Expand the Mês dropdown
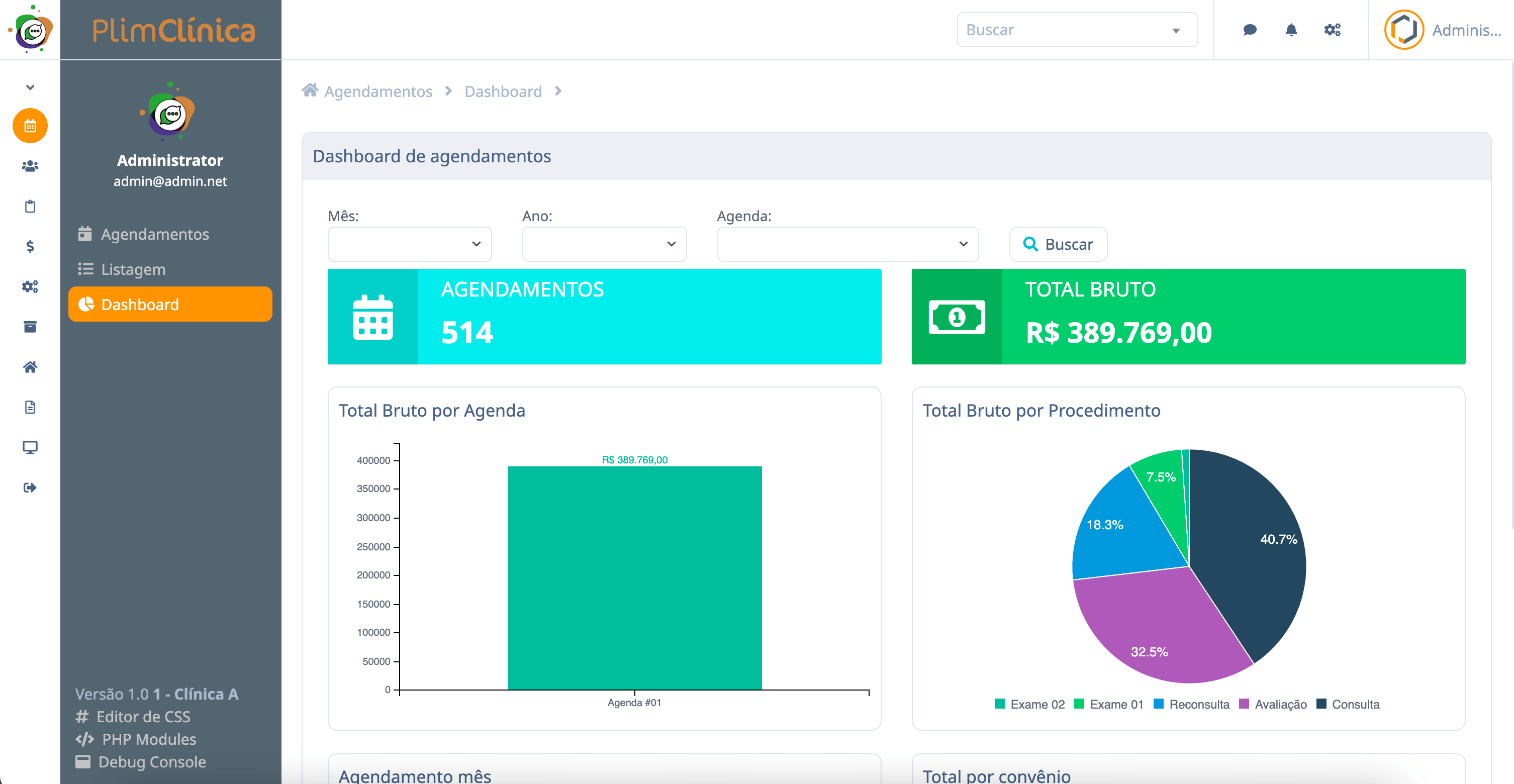This screenshot has height=784, width=1514. click(410, 244)
